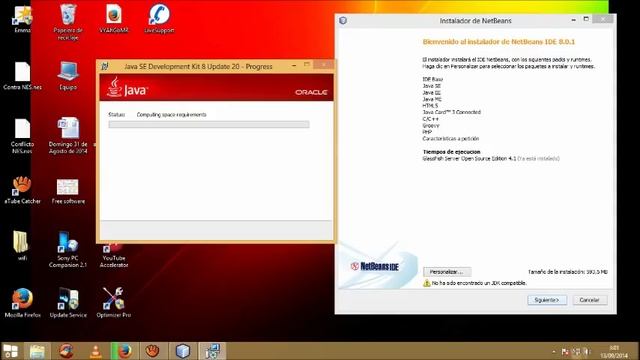The image size is (640, 360).
Task: Click the 'Bienvenido al instalador de NetBeans' heading
Action: 499,42
